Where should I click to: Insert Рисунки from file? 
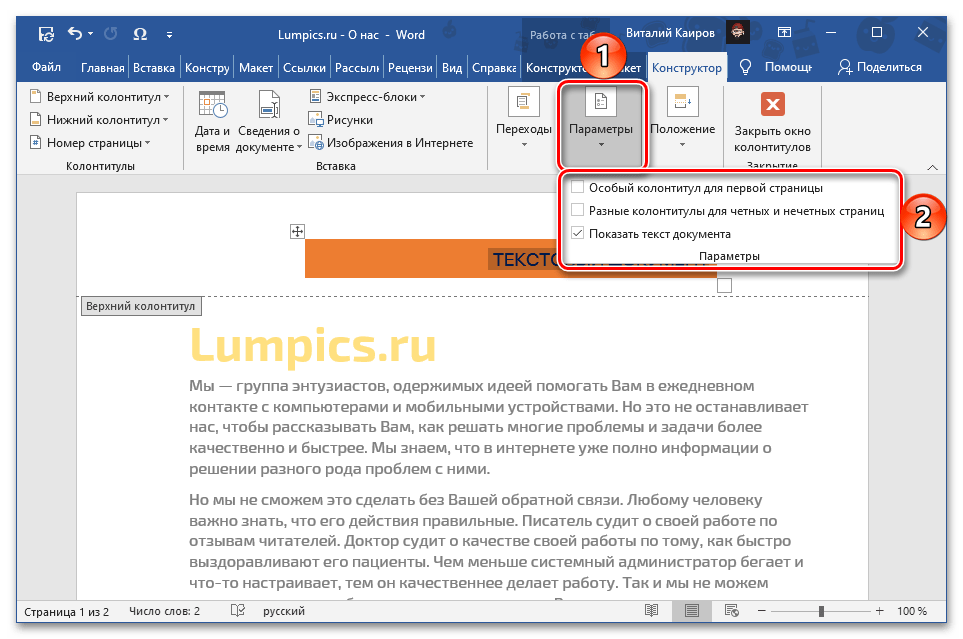341,120
